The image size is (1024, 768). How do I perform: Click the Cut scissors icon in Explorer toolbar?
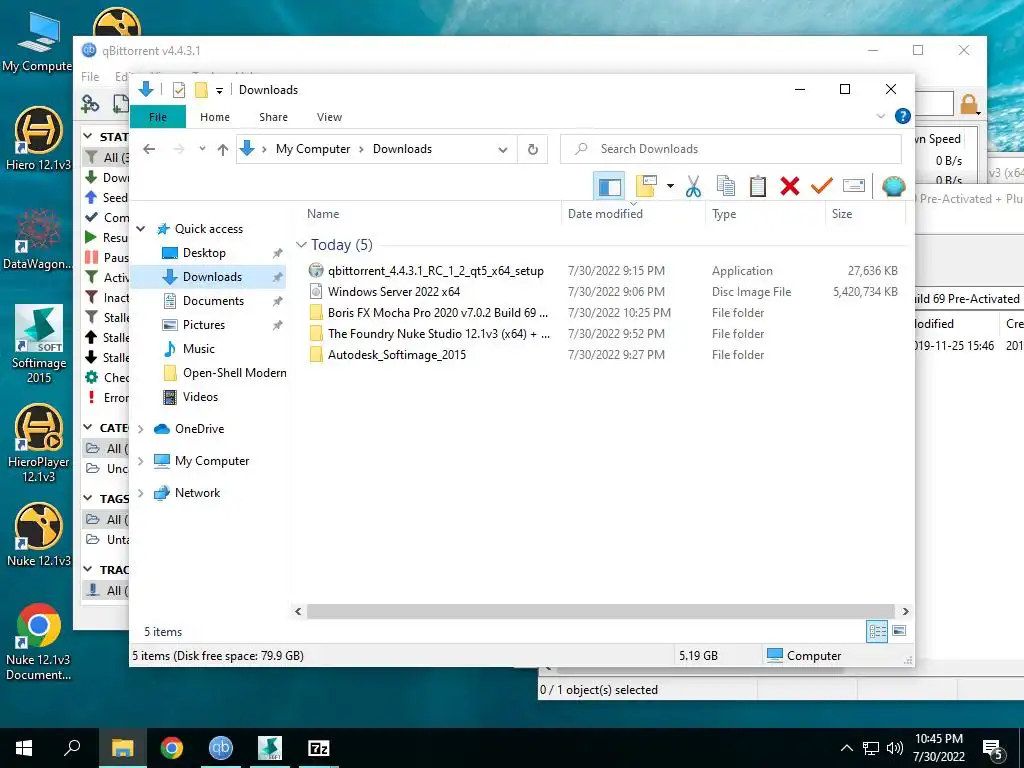[693, 187]
